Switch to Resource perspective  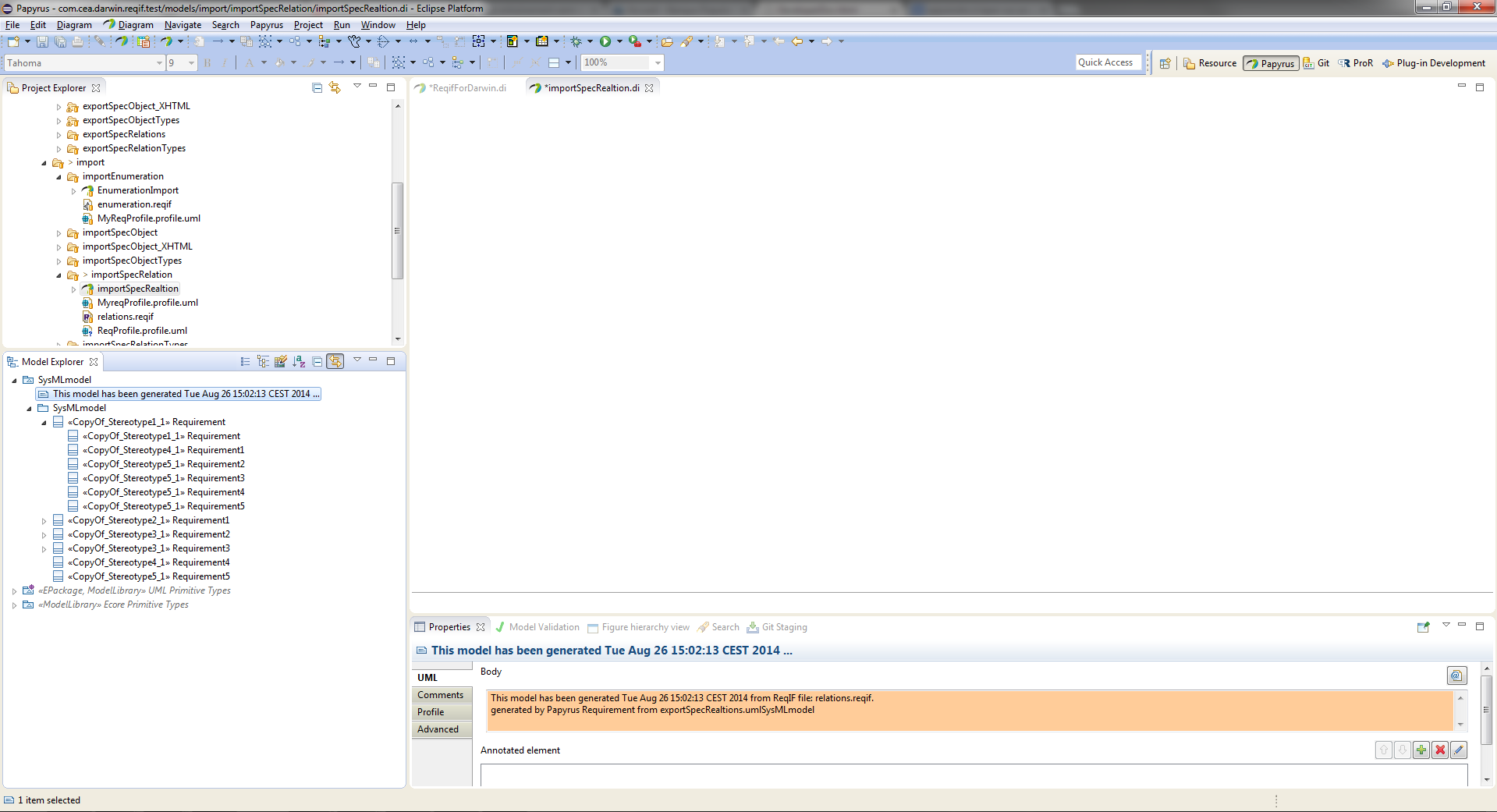pyautogui.click(x=1210, y=63)
